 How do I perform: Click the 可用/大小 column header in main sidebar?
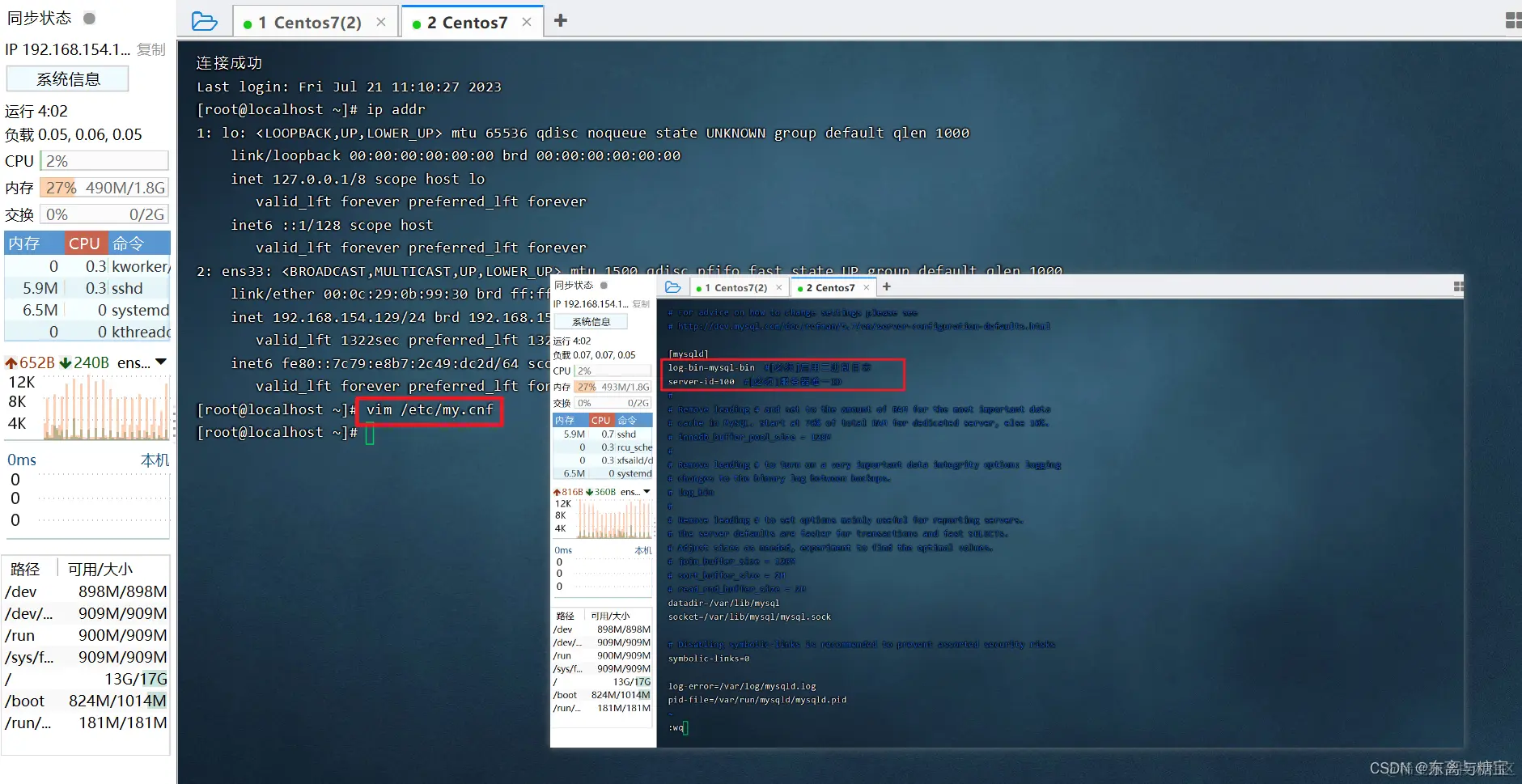coord(100,569)
